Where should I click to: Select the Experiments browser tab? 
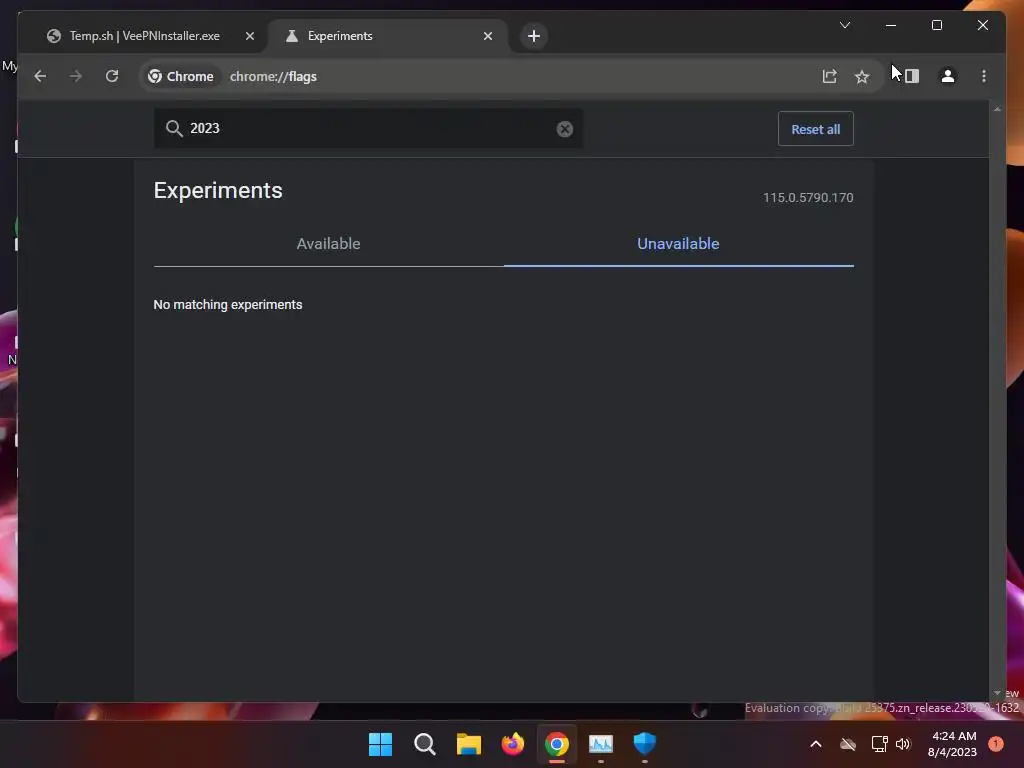388,36
